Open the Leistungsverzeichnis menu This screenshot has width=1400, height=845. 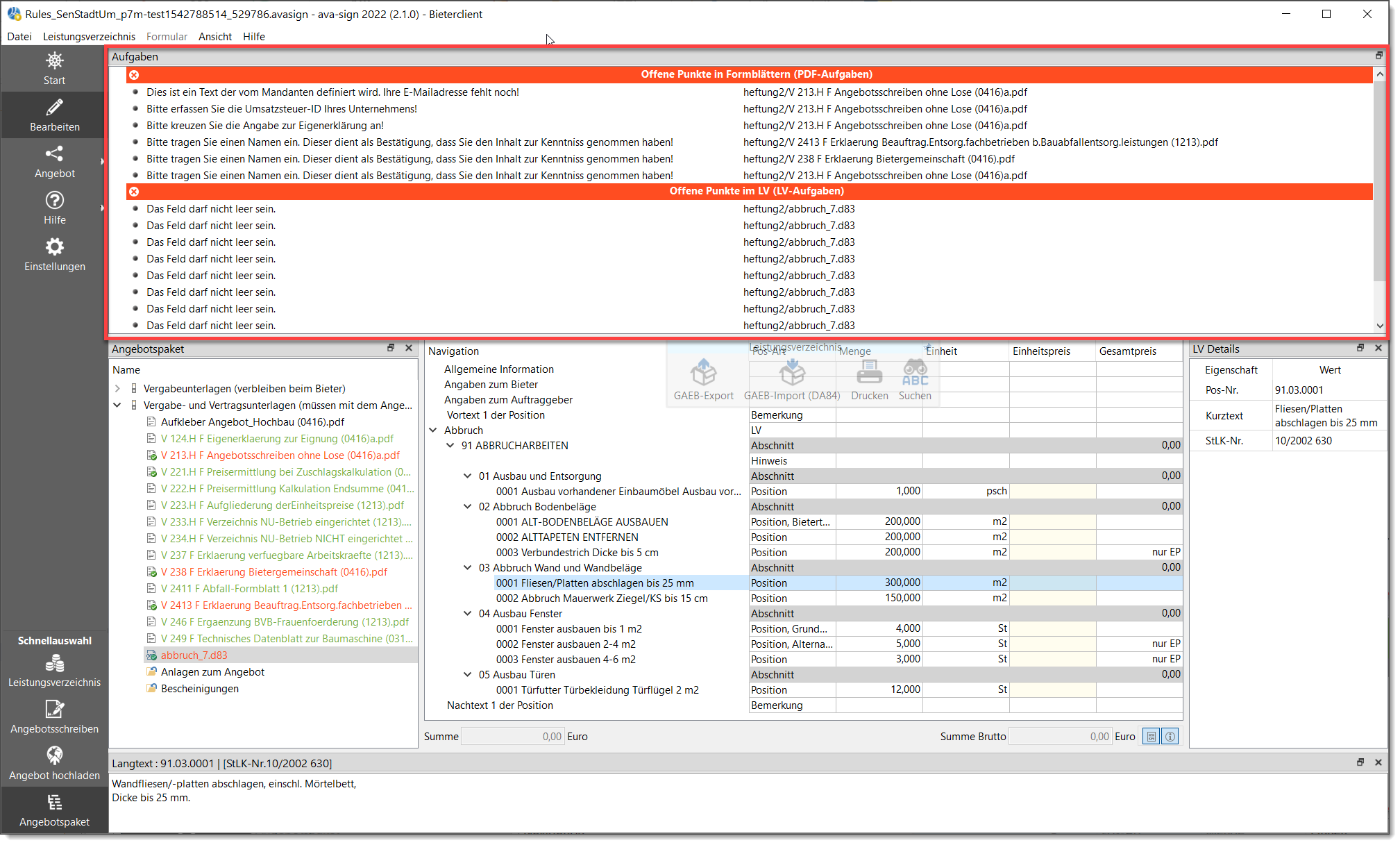(89, 37)
